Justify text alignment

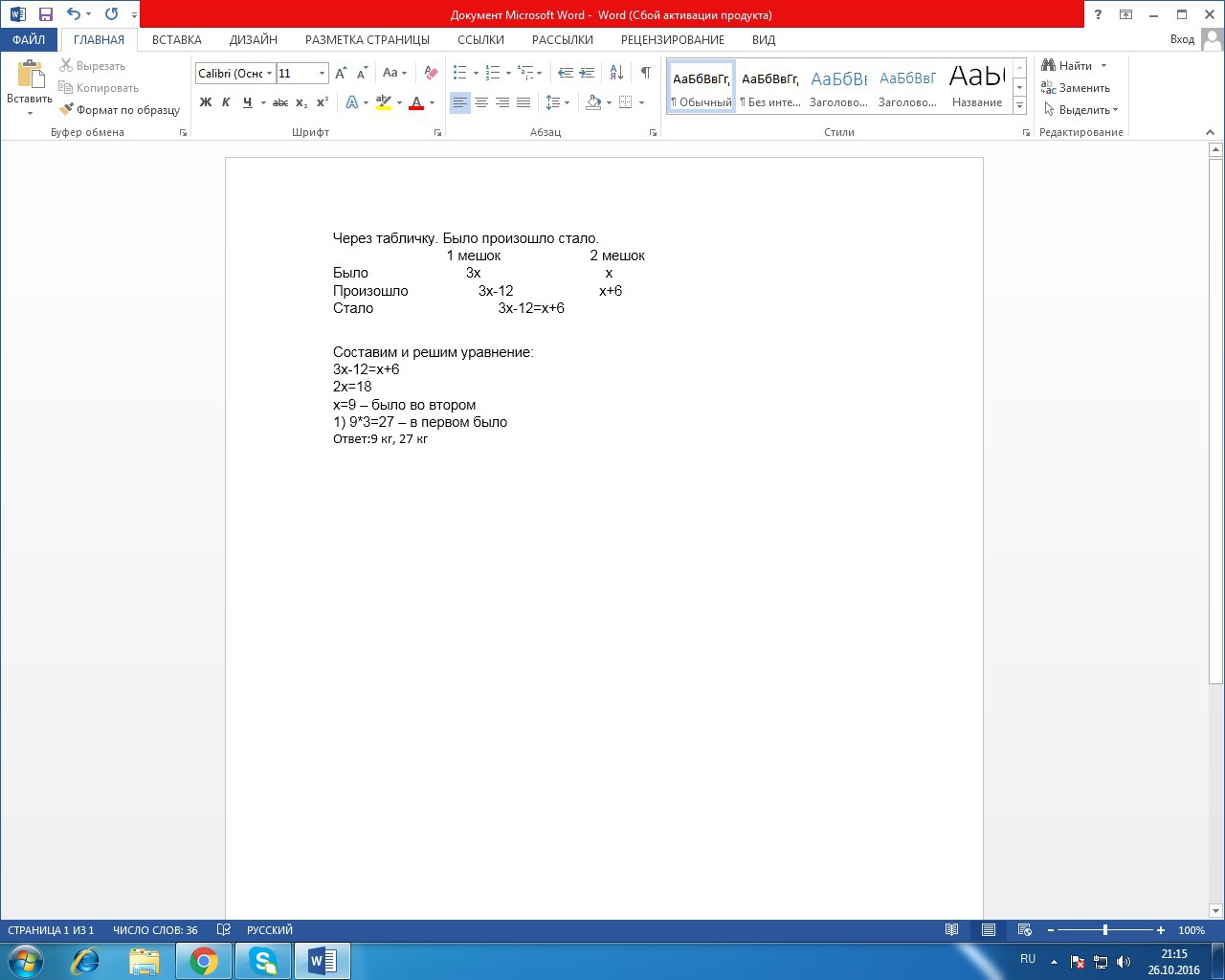[523, 102]
